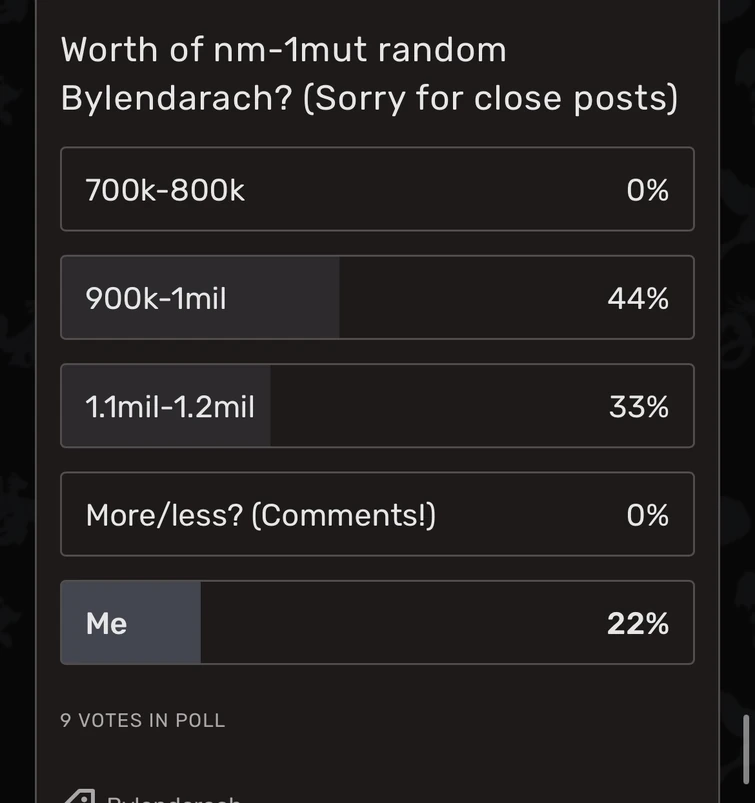This screenshot has width=755, height=803.
Task: Click the 0% beside More/less? (Comments!)
Action: click(647, 515)
